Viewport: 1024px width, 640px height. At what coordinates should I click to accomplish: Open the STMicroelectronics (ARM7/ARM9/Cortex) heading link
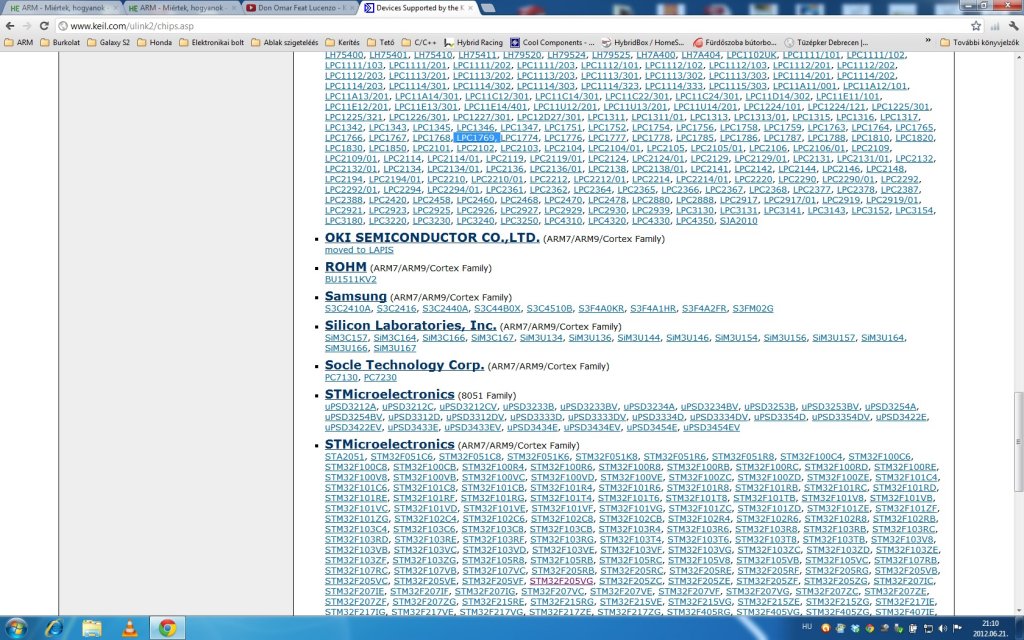(x=389, y=444)
